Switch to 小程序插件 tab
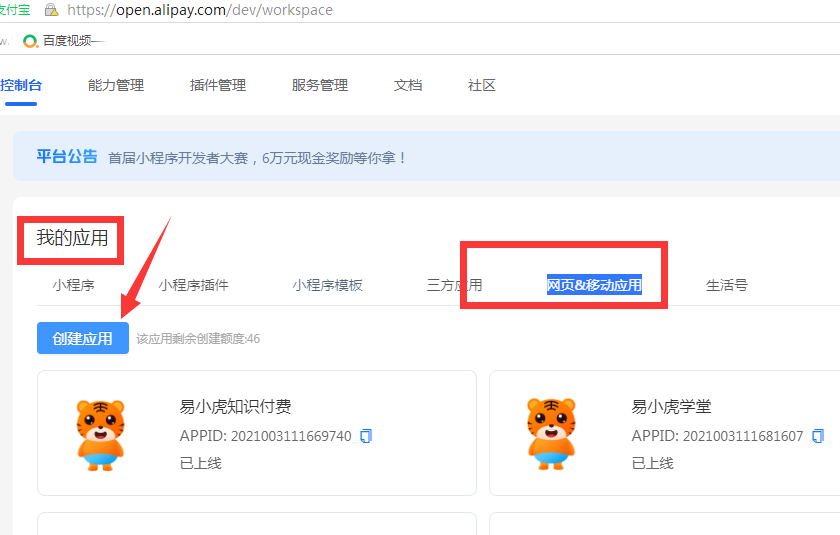 tap(193, 285)
